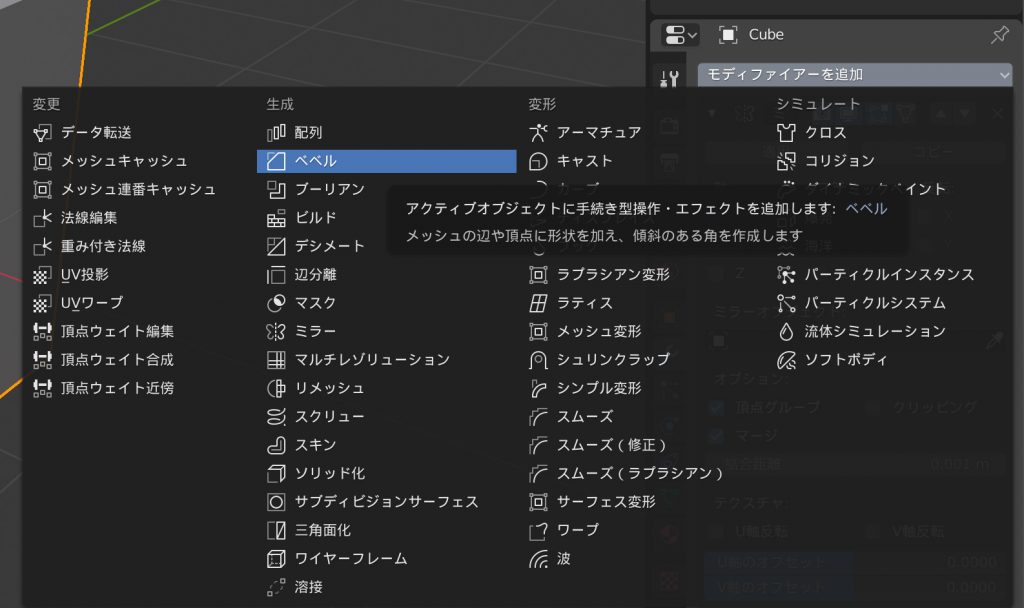The height and width of the screenshot is (608, 1024).
Task: Select the ソフトボディ soft body icon
Action: point(786,360)
